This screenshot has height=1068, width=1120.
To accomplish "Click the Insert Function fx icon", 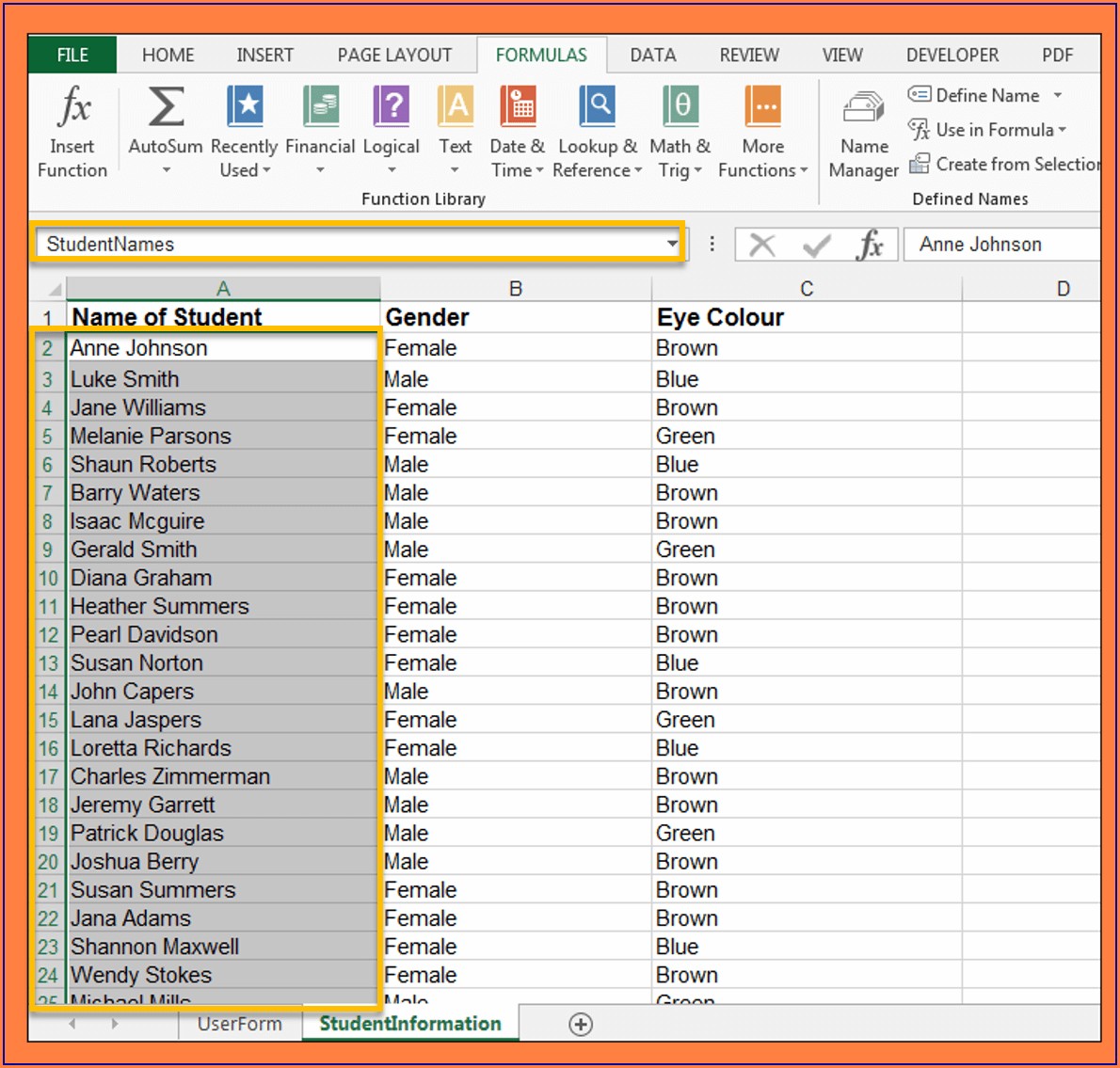I will pos(72,105).
